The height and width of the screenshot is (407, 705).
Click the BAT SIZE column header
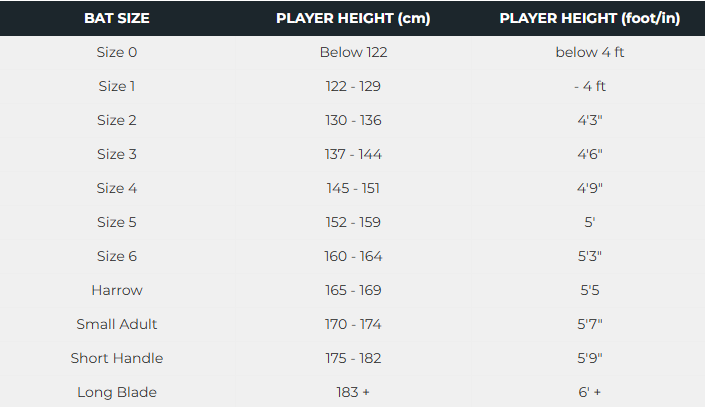click(117, 19)
